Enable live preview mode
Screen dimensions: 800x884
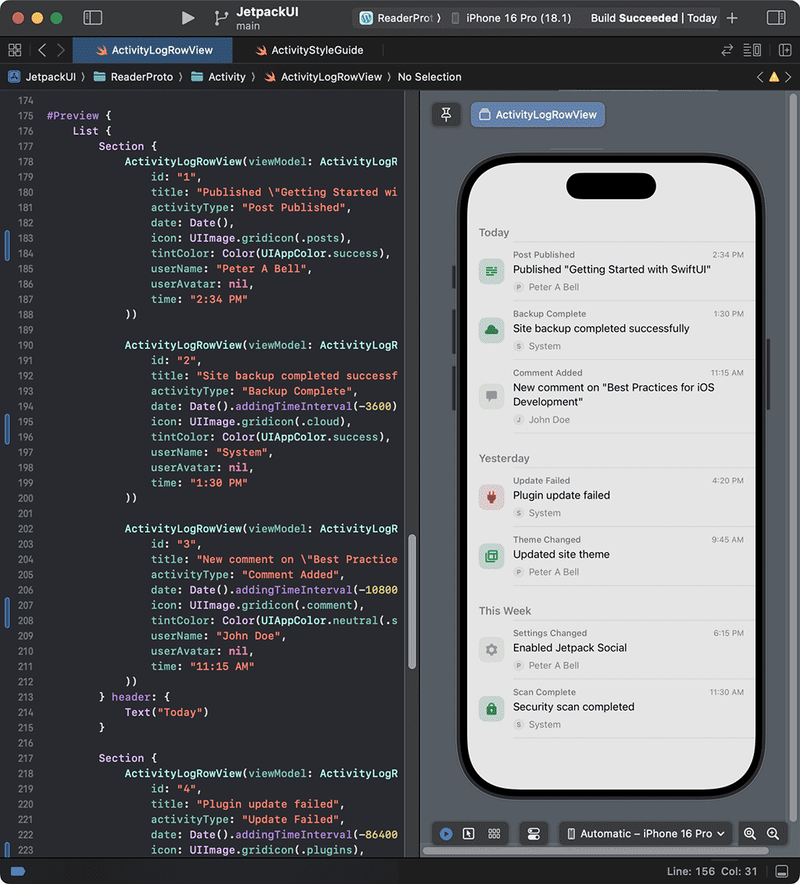446,833
